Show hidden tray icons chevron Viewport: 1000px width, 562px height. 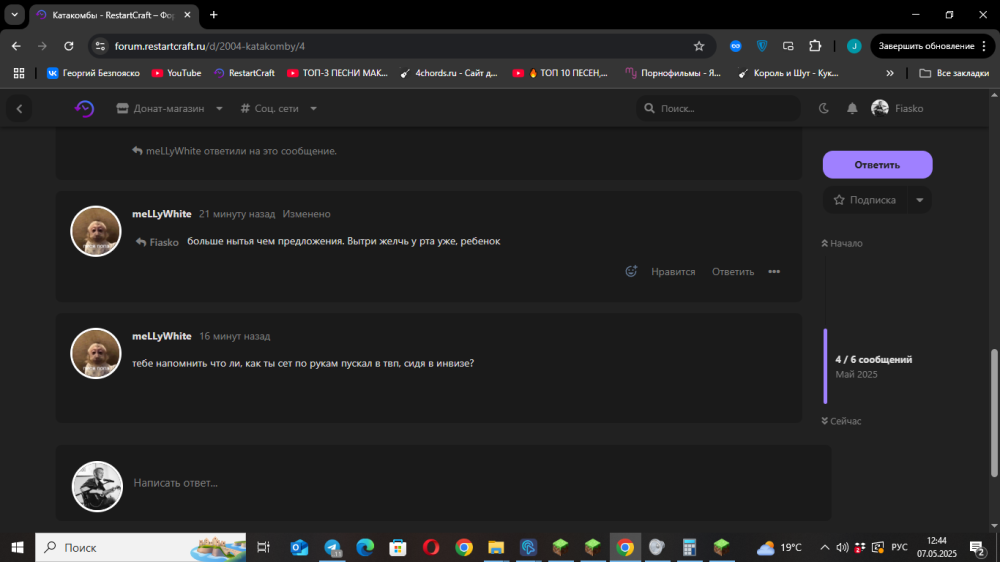pyautogui.click(x=825, y=547)
